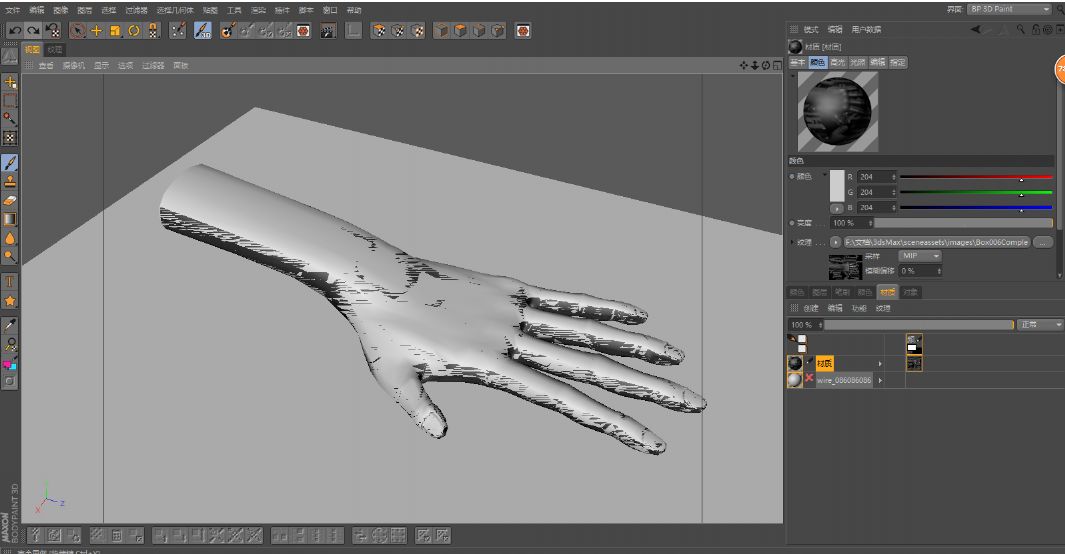This screenshot has width=1065, height=554.
Task: Select the rectangle selection tool
Action: [x=10, y=100]
